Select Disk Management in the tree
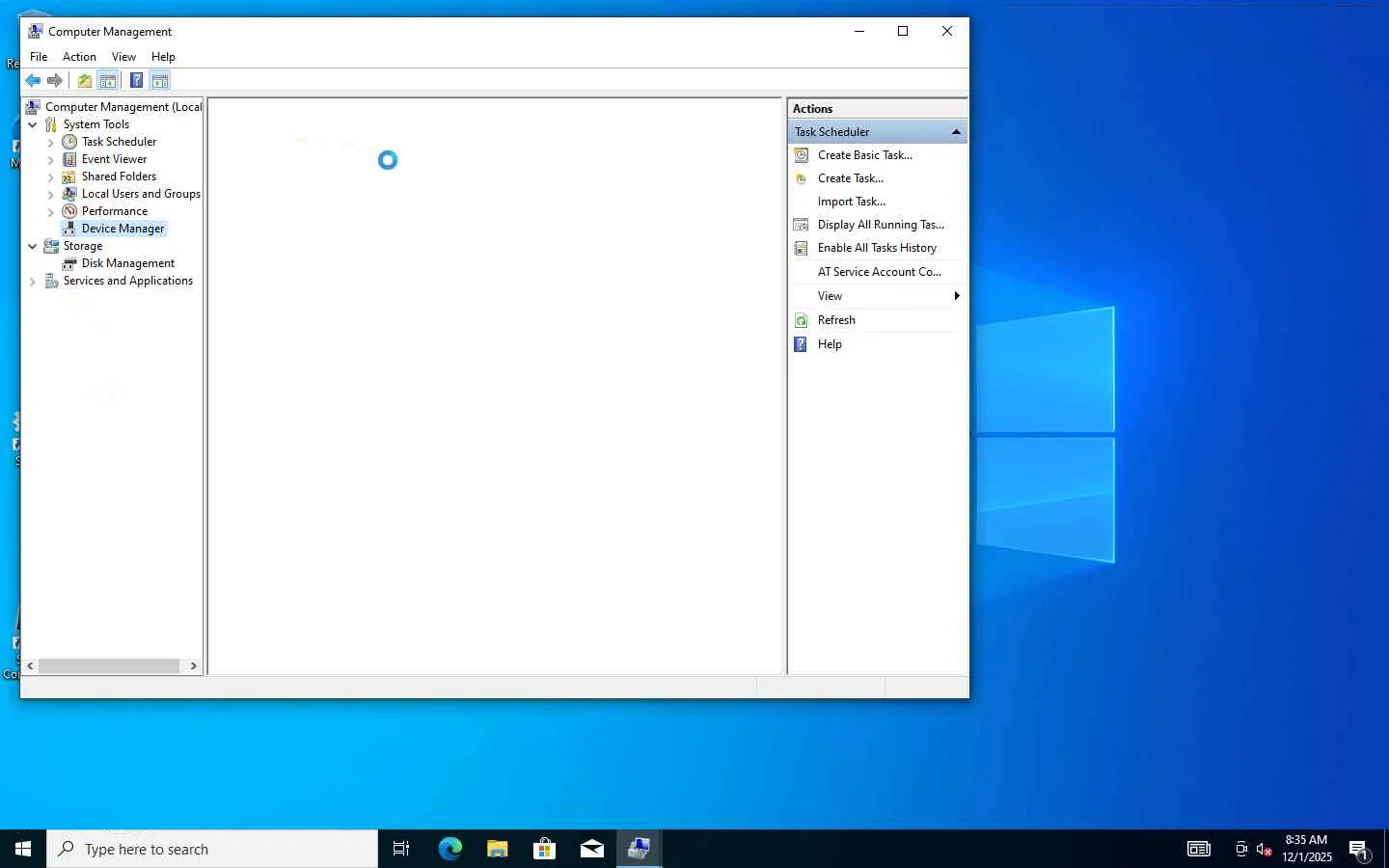Image resolution: width=1389 pixels, height=868 pixels. click(x=127, y=263)
